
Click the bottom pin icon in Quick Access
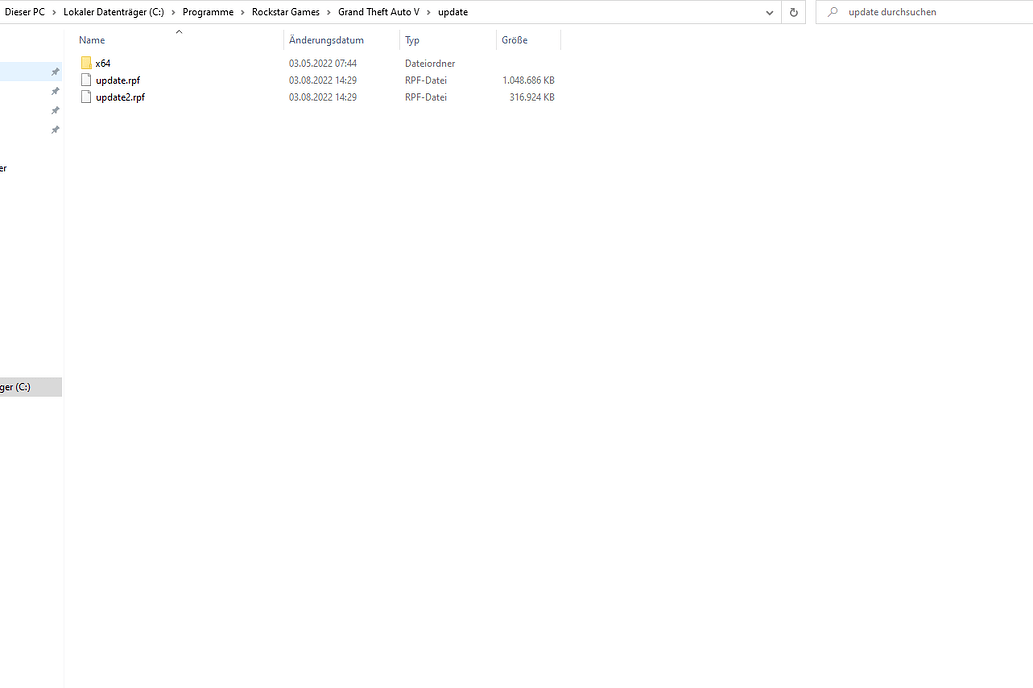tap(55, 129)
